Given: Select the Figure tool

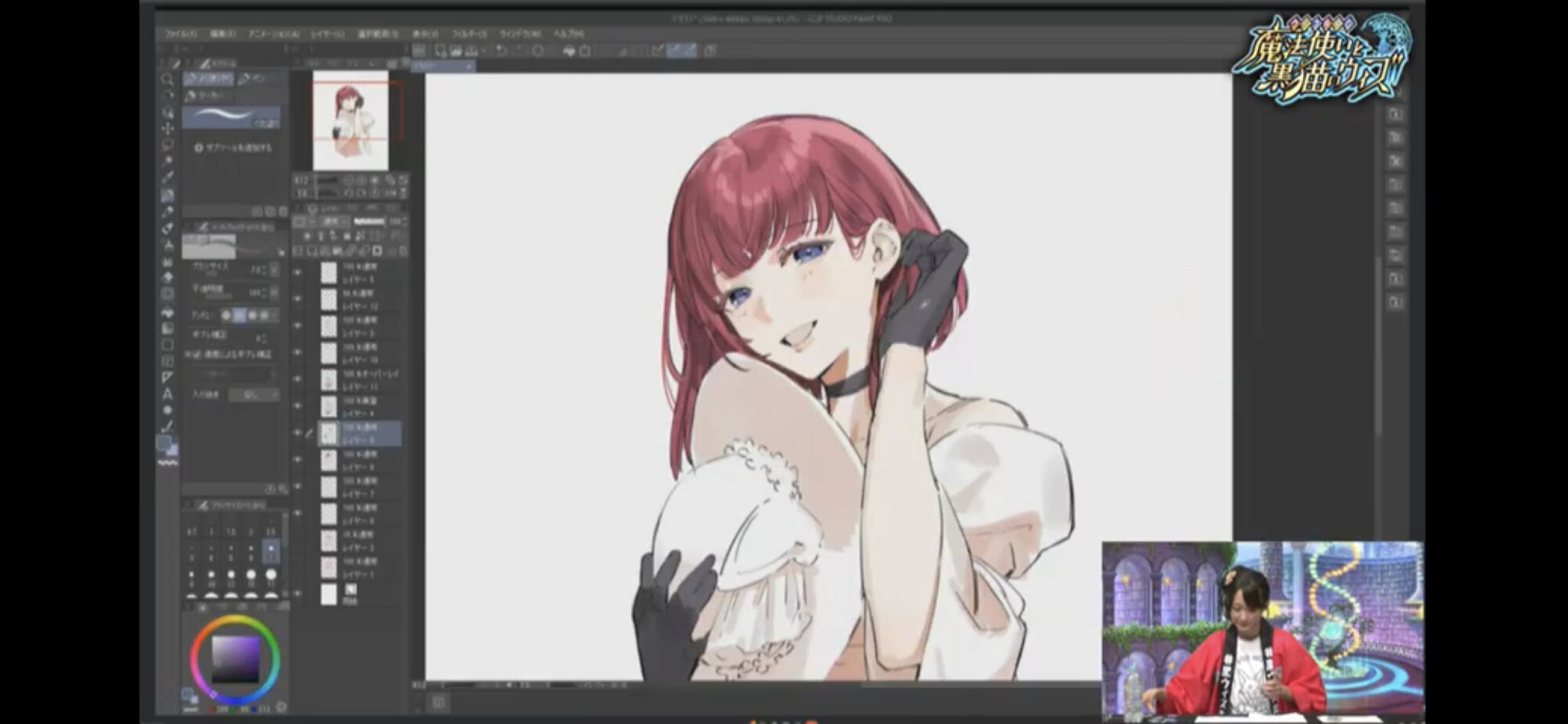Looking at the screenshot, I should pyautogui.click(x=167, y=345).
